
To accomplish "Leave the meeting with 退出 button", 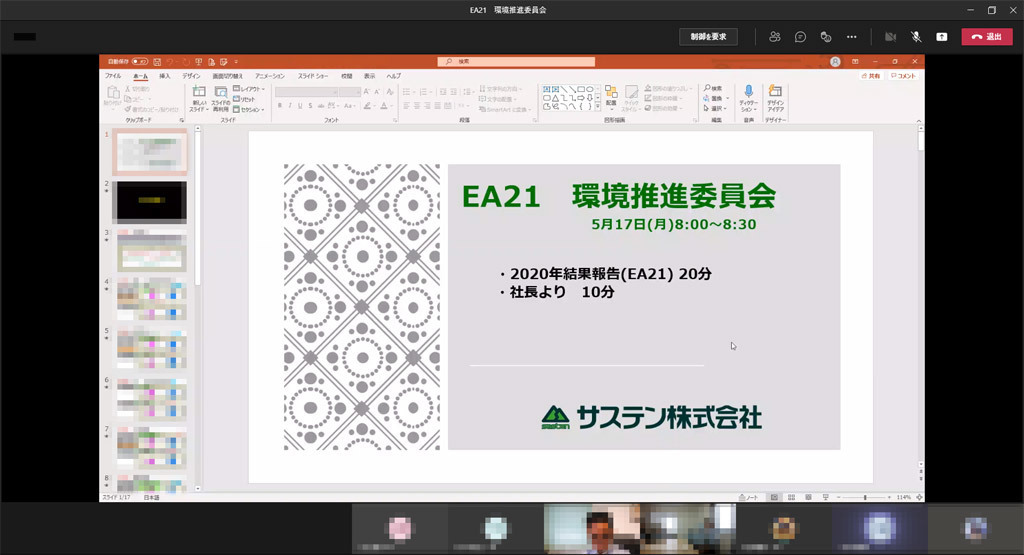I will [986, 37].
